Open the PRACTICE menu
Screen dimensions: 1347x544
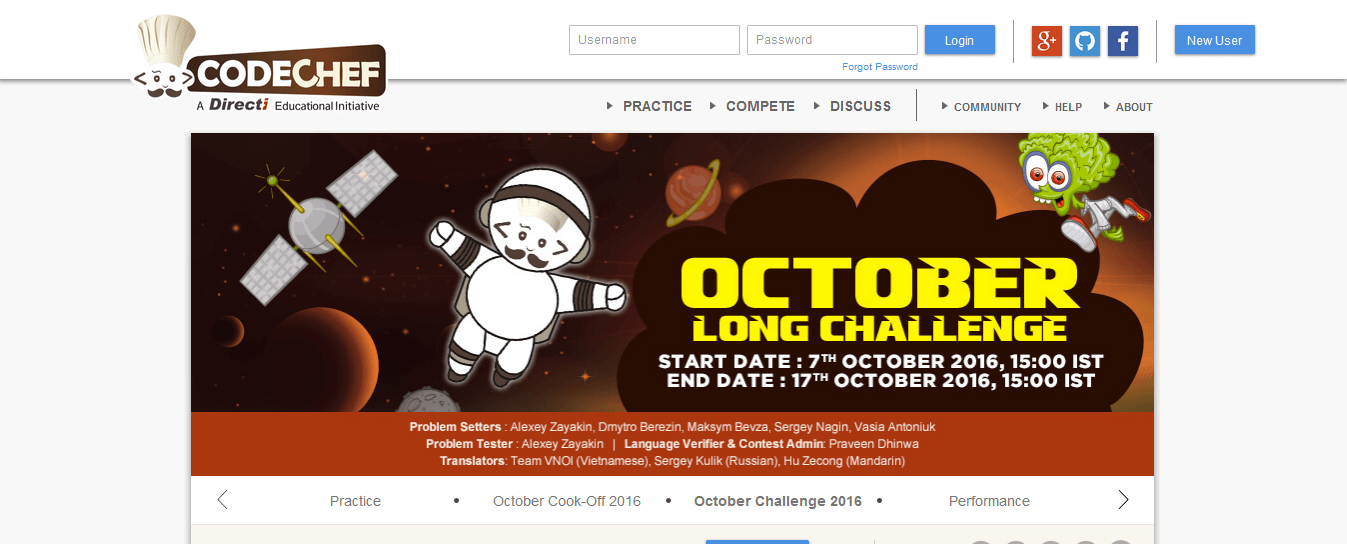657,106
